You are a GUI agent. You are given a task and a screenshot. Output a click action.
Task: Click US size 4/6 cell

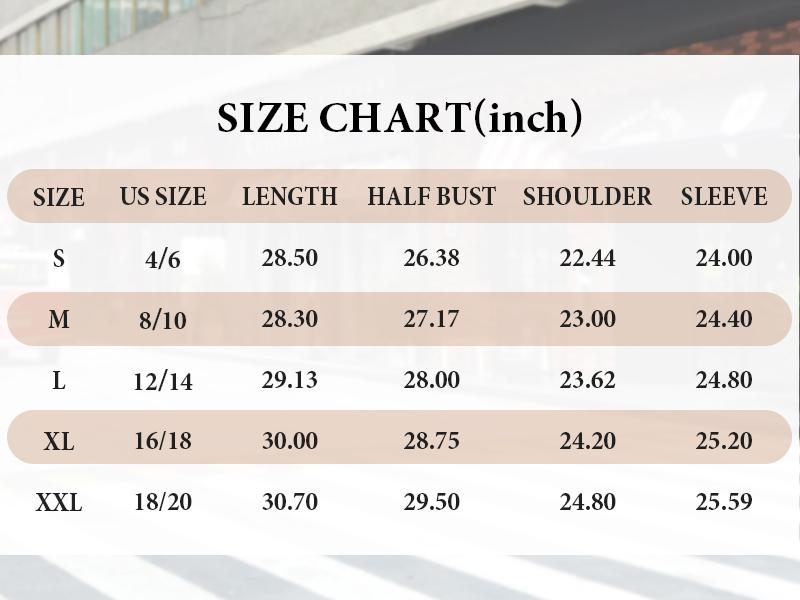pos(163,260)
